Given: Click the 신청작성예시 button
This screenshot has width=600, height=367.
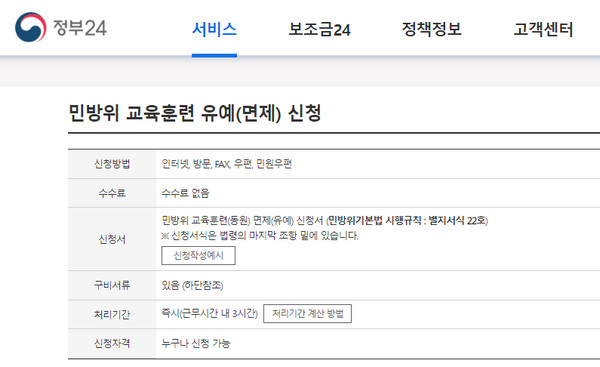Looking at the screenshot, I should (199, 256).
